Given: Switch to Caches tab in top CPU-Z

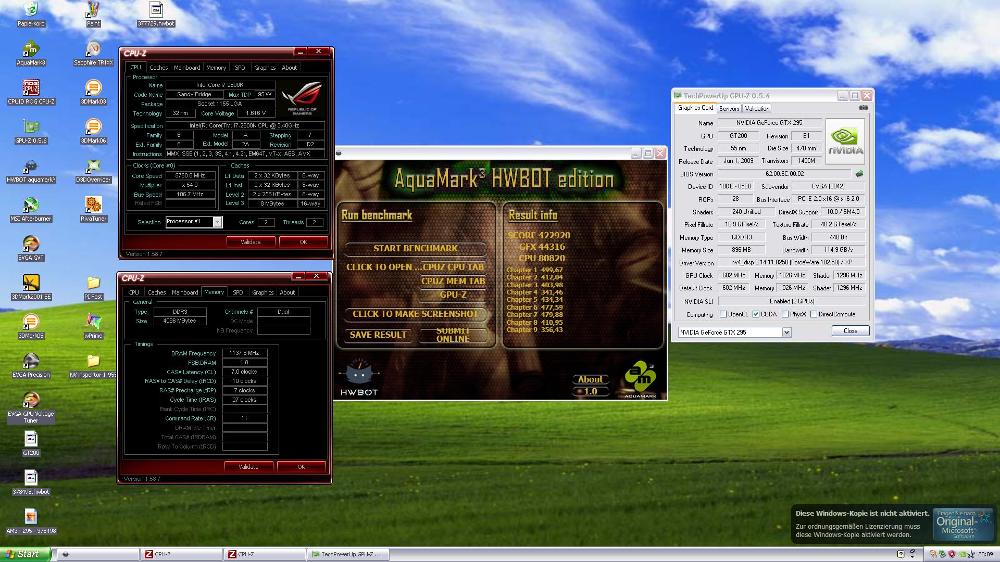Looking at the screenshot, I should (x=158, y=68).
